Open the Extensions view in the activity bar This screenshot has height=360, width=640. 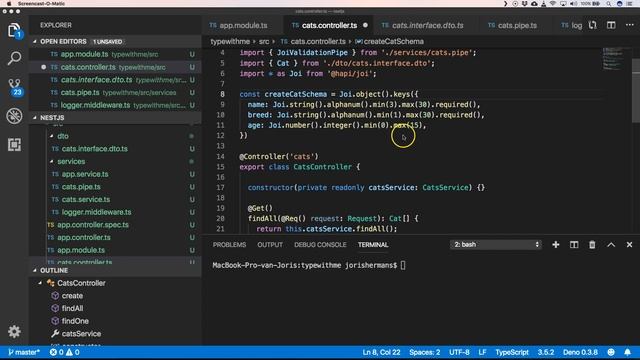tap(14, 144)
